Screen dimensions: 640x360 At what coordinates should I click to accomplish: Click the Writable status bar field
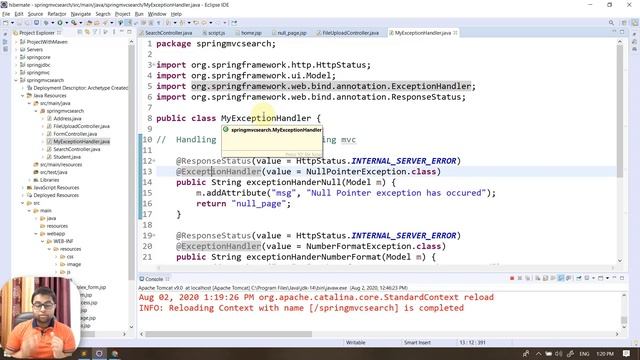356,342
